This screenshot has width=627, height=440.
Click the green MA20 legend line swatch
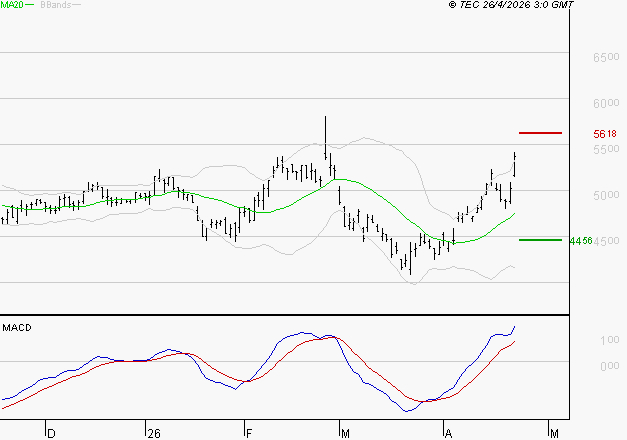coord(28,5)
